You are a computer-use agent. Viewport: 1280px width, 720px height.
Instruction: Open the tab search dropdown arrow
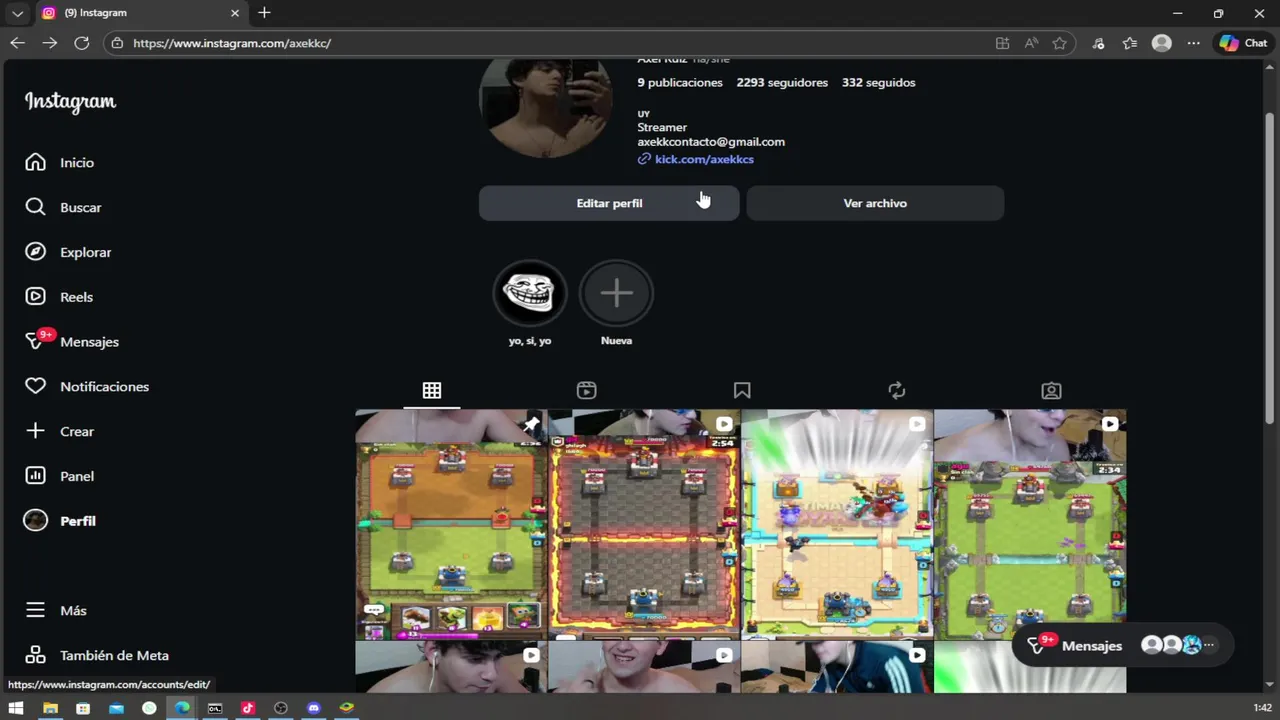coord(17,13)
